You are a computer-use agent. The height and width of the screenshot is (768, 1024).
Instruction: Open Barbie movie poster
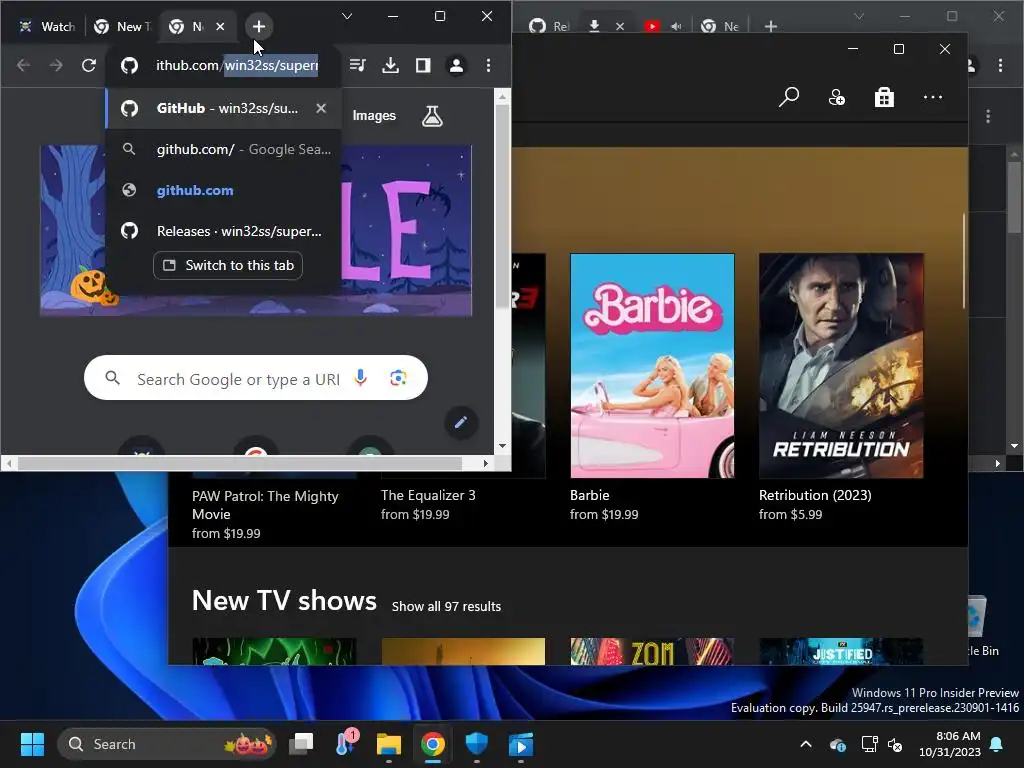pos(652,366)
